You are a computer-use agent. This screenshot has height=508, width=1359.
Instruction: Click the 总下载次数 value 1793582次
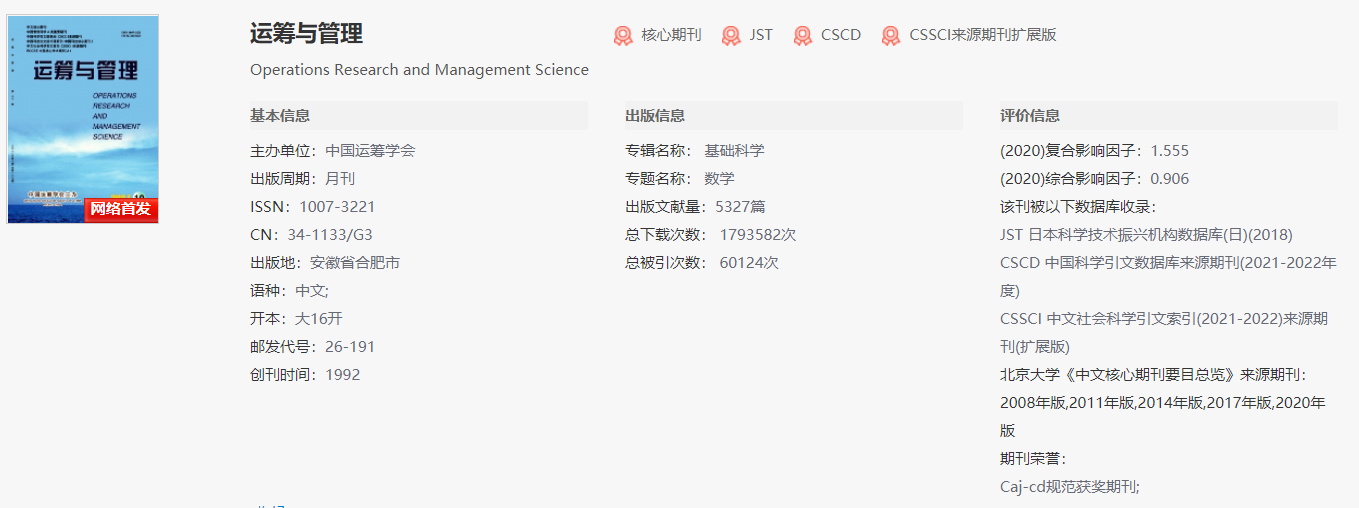758,235
